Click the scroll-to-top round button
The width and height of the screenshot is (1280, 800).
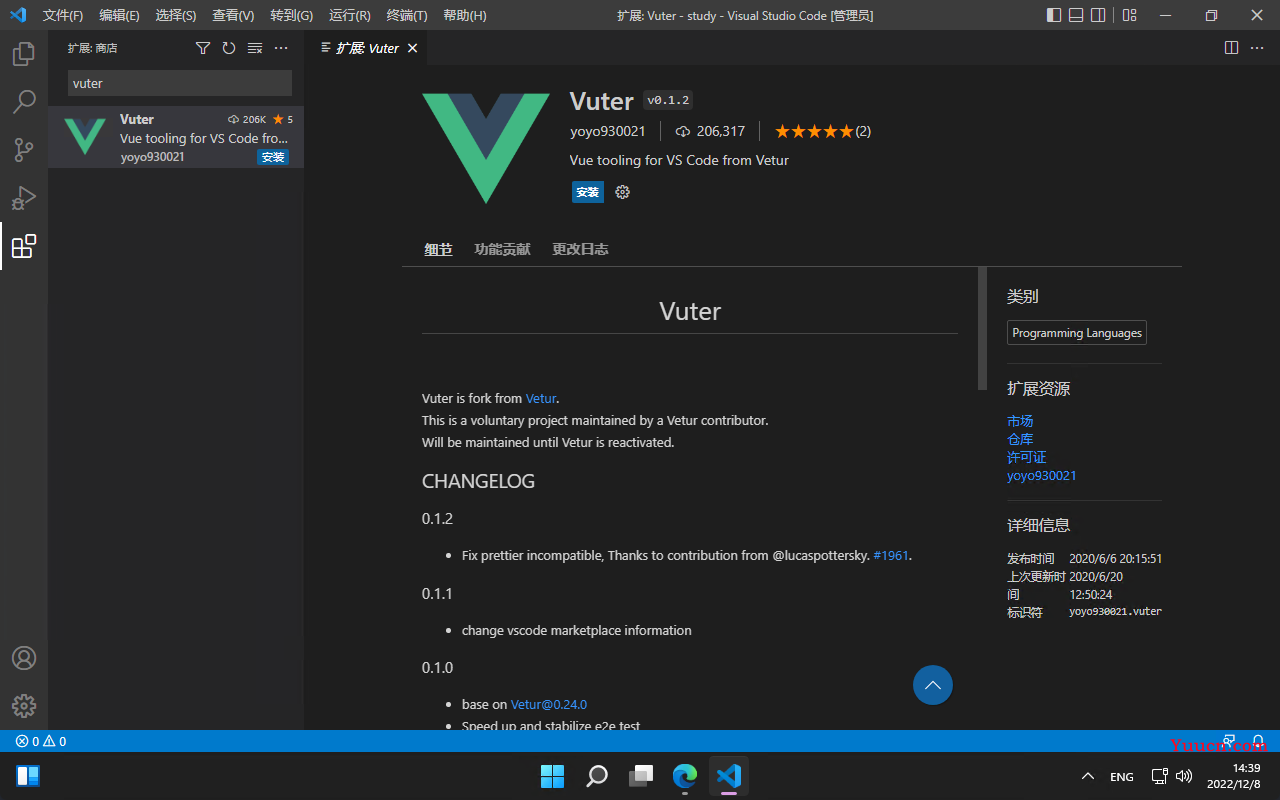(933, 685)
